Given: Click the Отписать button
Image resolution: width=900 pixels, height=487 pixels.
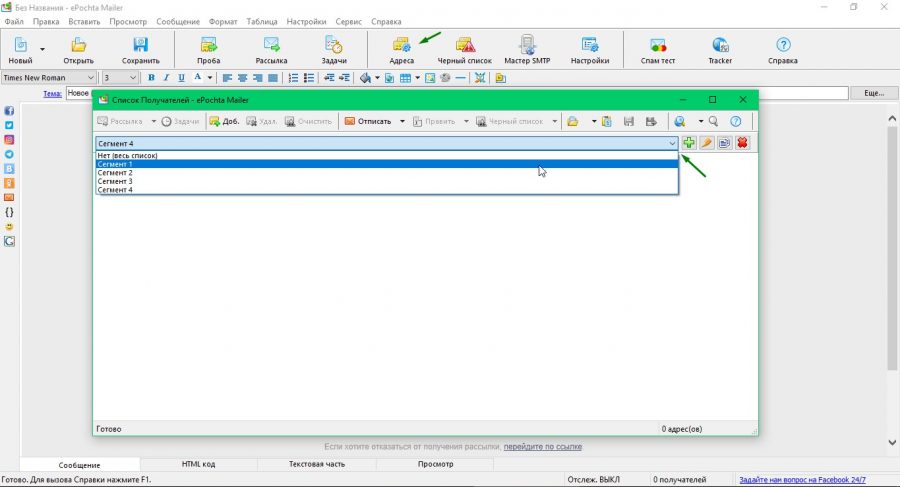Looking at the screenshot, I should click(368, 121).
